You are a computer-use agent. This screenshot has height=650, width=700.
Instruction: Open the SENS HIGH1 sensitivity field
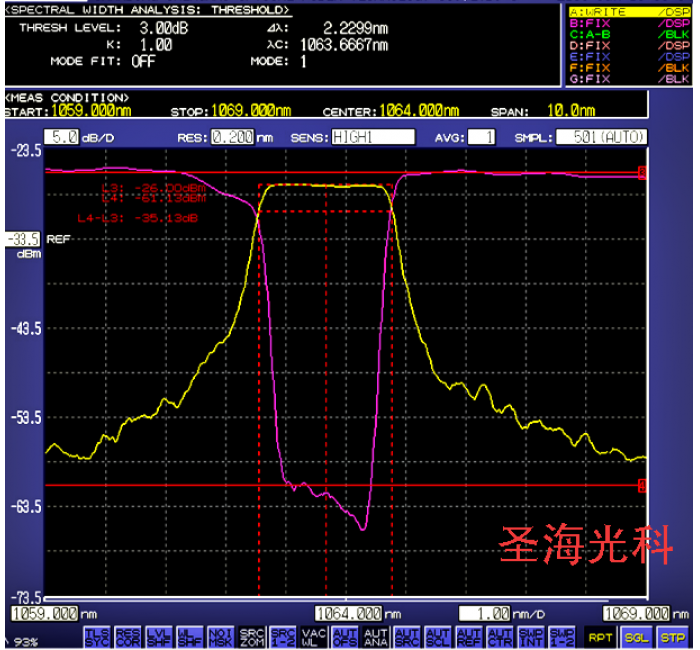[372, 137]
